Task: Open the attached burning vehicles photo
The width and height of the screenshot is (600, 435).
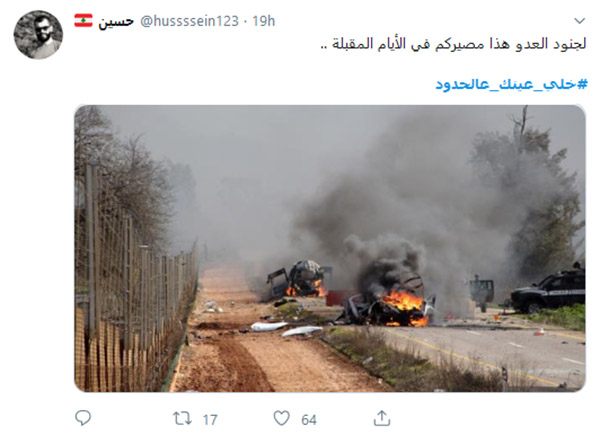Action: coord(330,248)
